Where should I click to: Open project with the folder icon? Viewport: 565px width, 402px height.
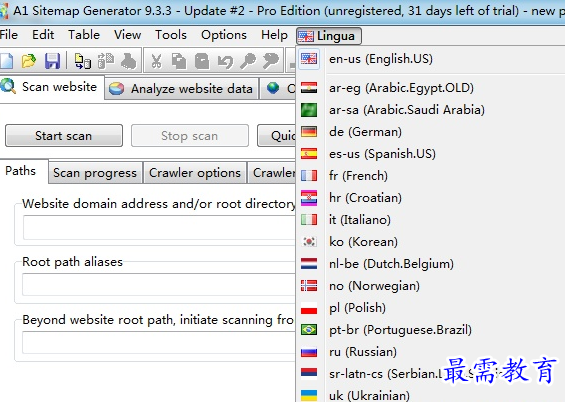click(x=29, y=61)
